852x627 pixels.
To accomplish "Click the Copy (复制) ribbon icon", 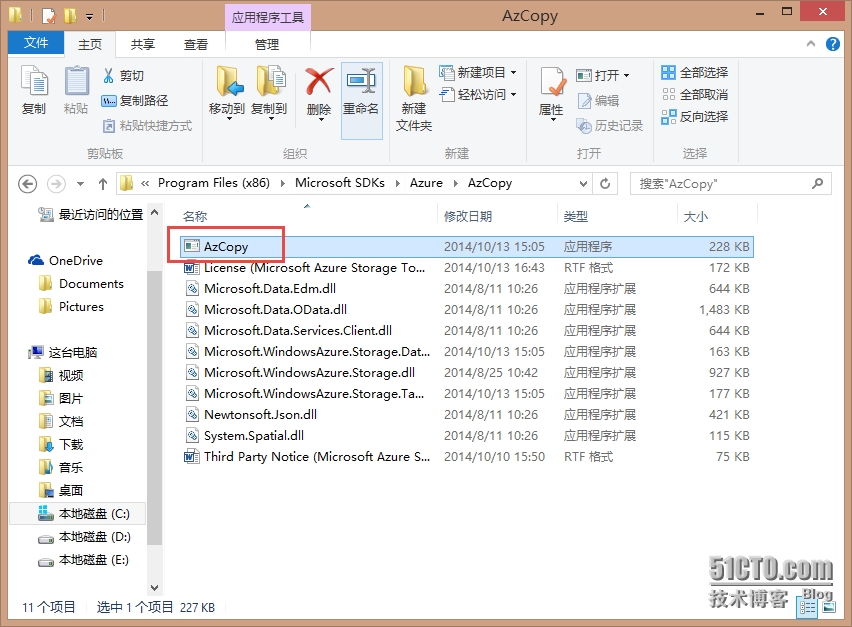I will (x=34, y=90).
